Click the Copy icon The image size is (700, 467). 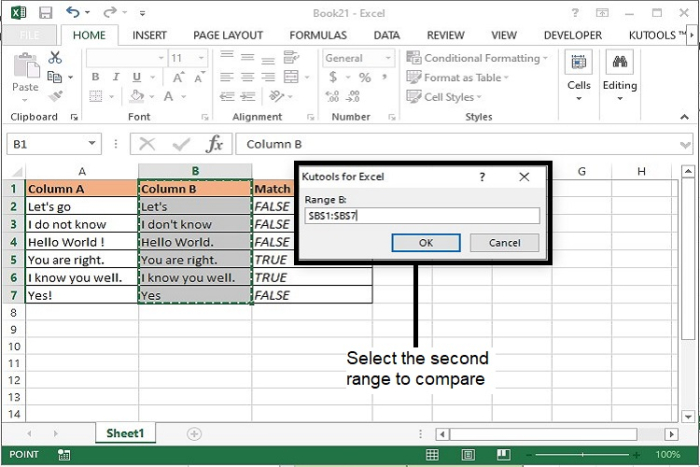click(x=54, y=77)
